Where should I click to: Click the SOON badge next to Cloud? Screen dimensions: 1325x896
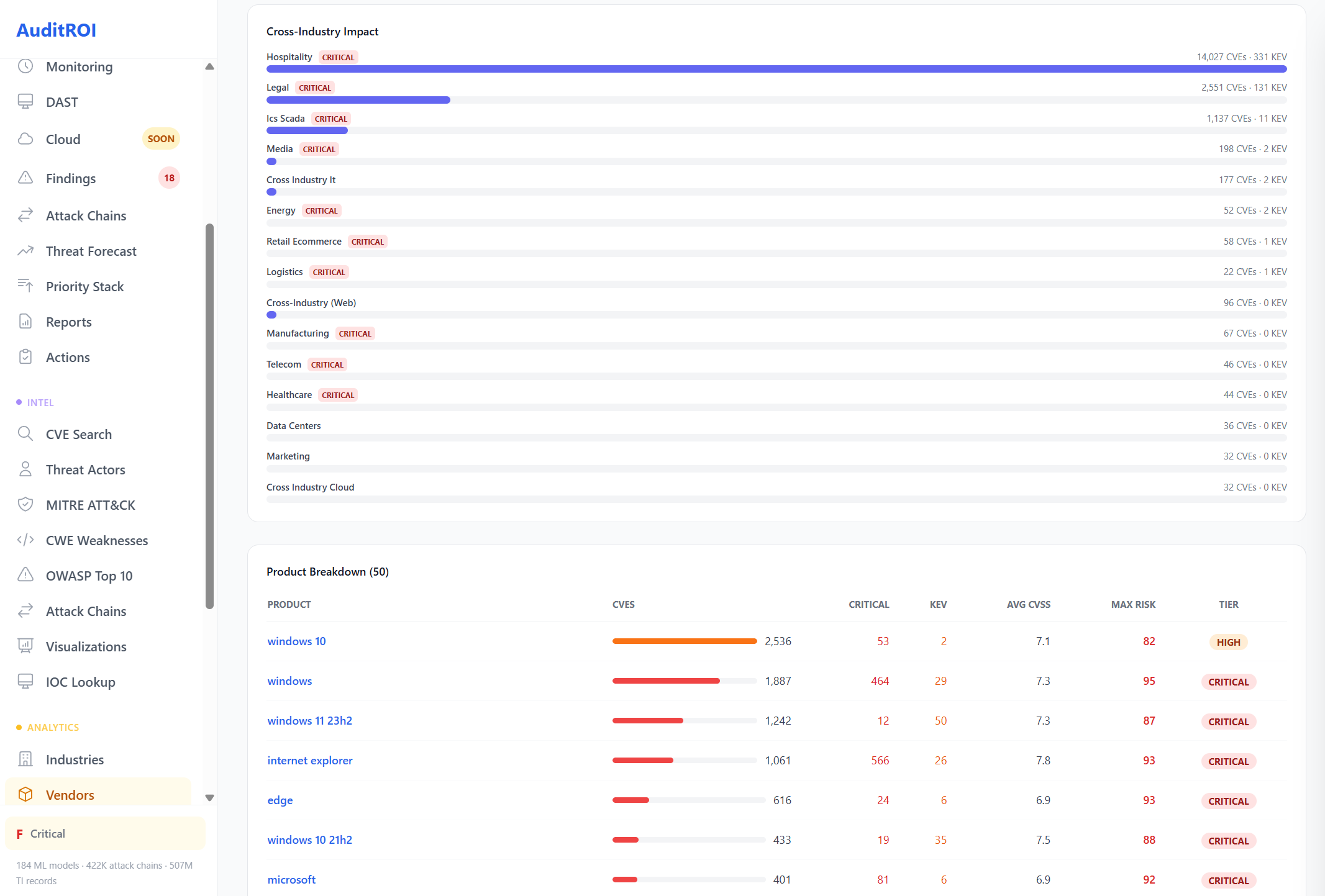point(161,139)
